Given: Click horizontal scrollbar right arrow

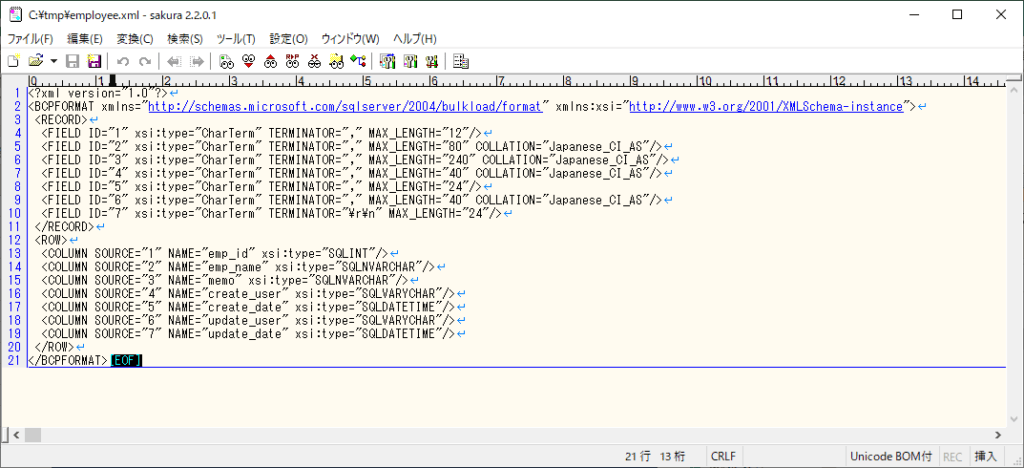Looking at the screenshot, I should point(999,435).
